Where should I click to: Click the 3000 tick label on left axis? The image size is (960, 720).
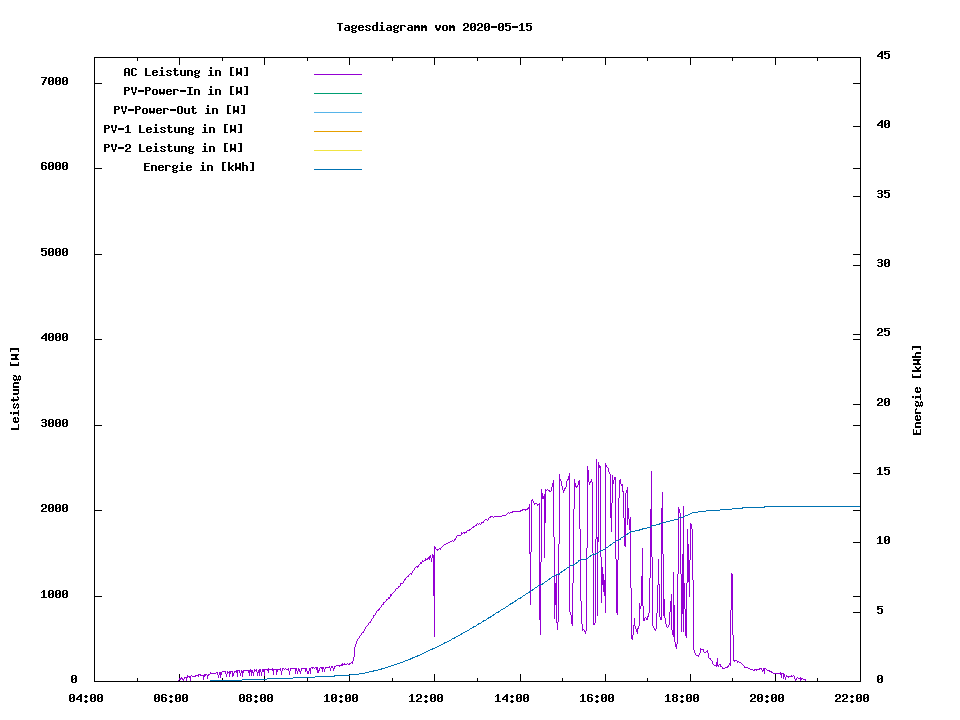click(54, 424)
